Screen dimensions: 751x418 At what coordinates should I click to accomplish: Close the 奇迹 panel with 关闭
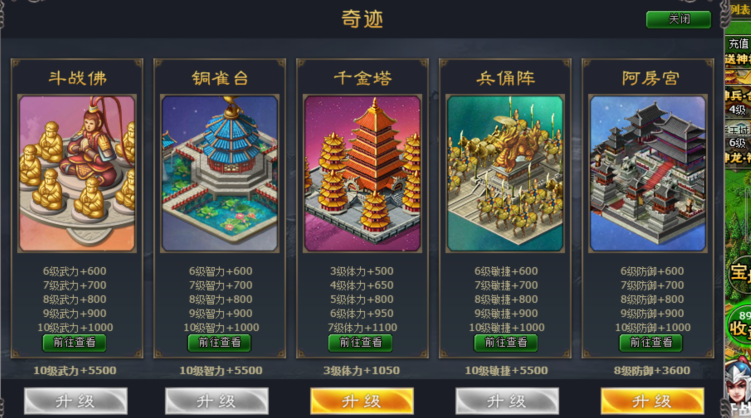point(679,20)
